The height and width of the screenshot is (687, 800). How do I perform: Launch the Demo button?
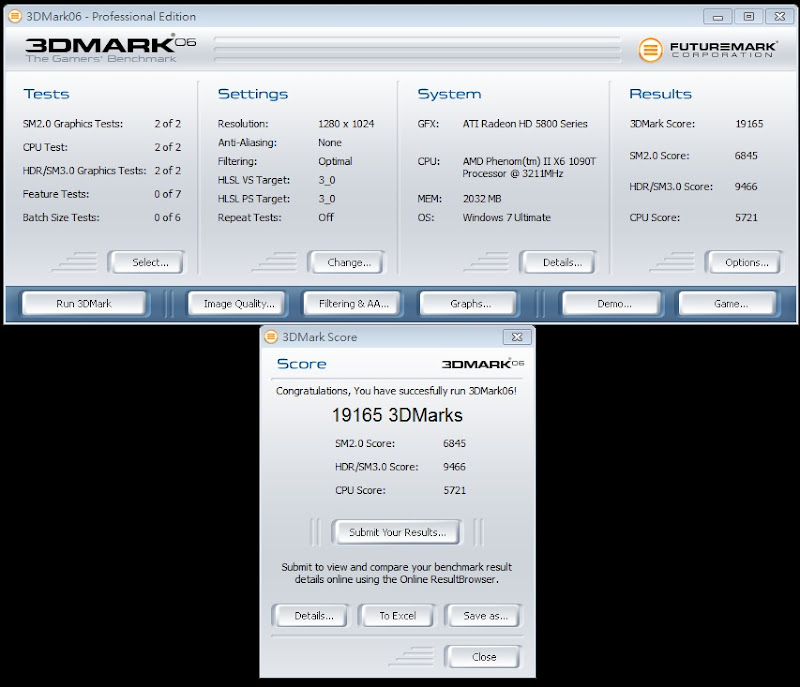614,303
